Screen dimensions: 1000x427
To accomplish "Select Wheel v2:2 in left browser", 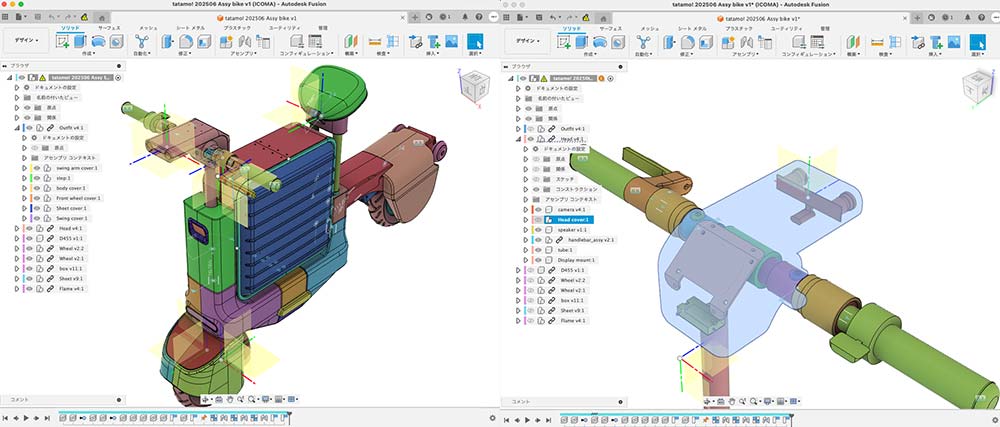I will pyautogui.click(x=73, y=249).
